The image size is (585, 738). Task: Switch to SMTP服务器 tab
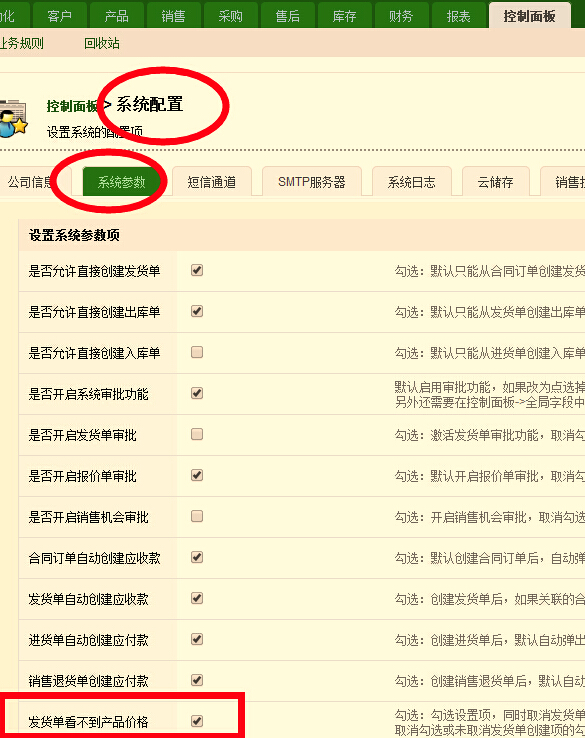tap(312, 181)
